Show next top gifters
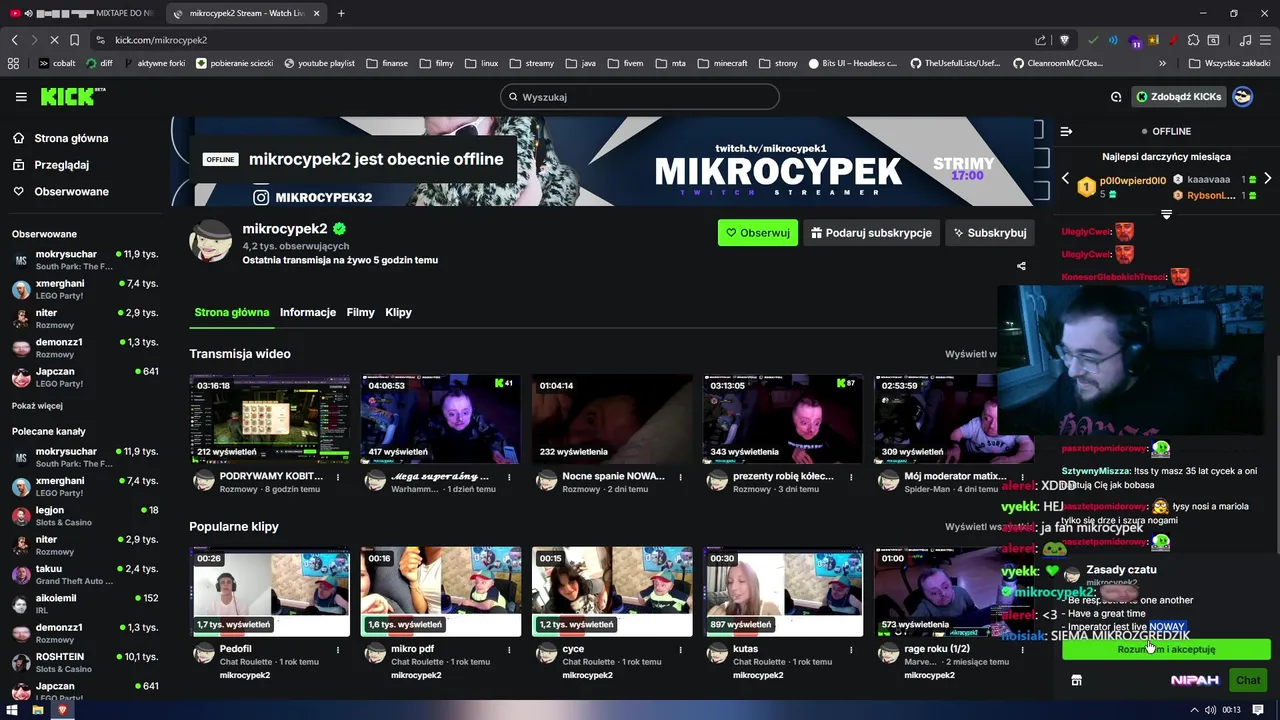The image size is (1280, 720). (1267, 178)
